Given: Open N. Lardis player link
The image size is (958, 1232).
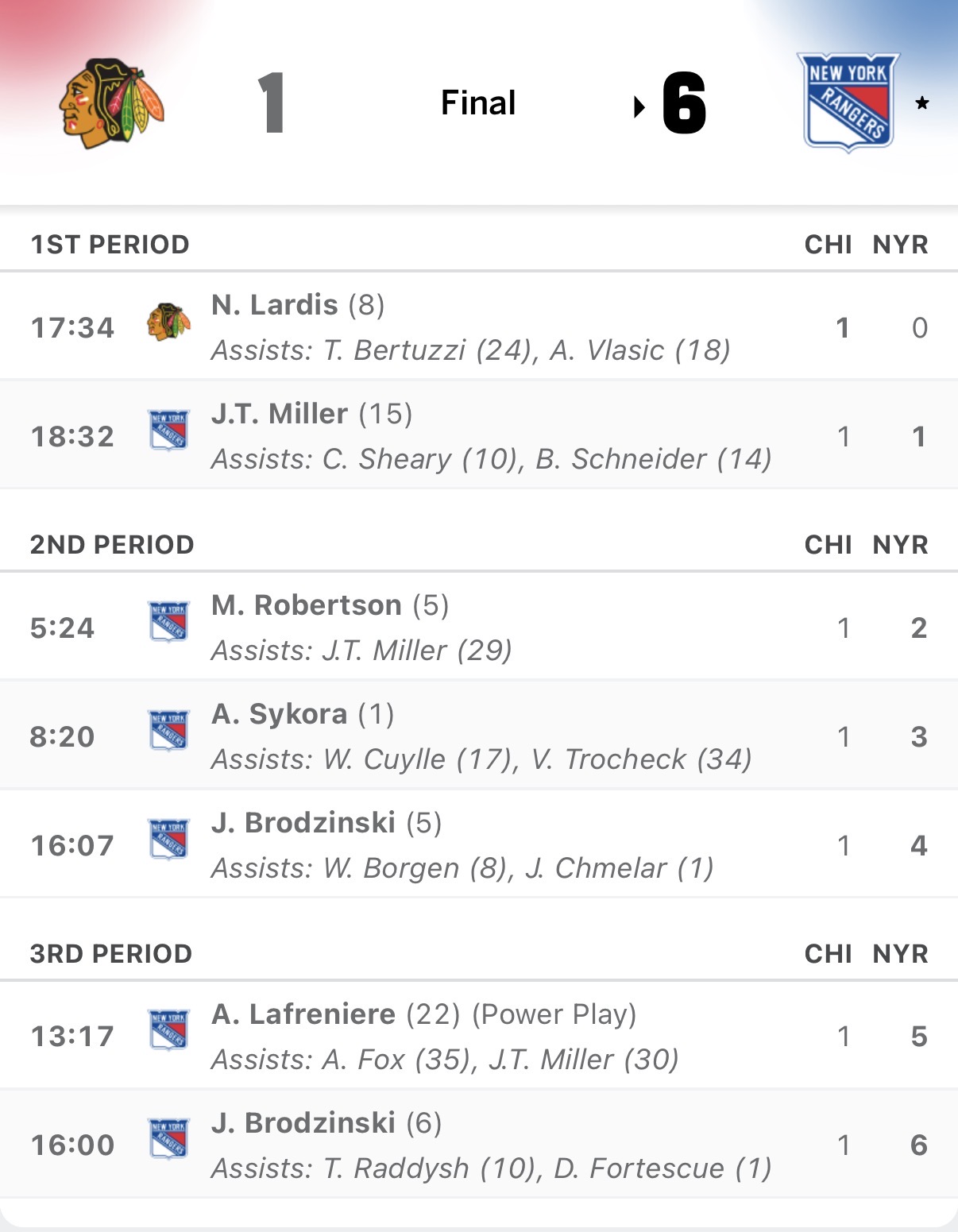Looking at the screenshot, I should coord(275,305).
